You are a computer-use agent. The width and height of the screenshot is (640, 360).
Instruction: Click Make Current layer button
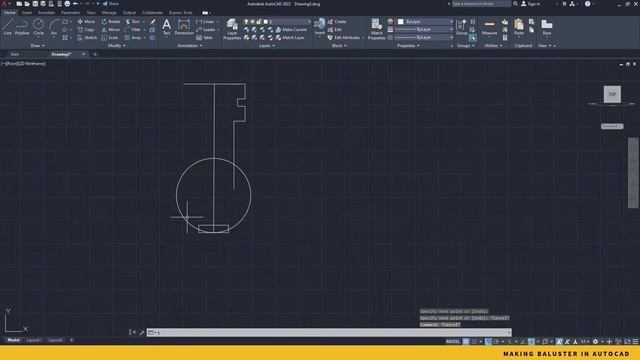pyautogui.click(x=291, y=30)
